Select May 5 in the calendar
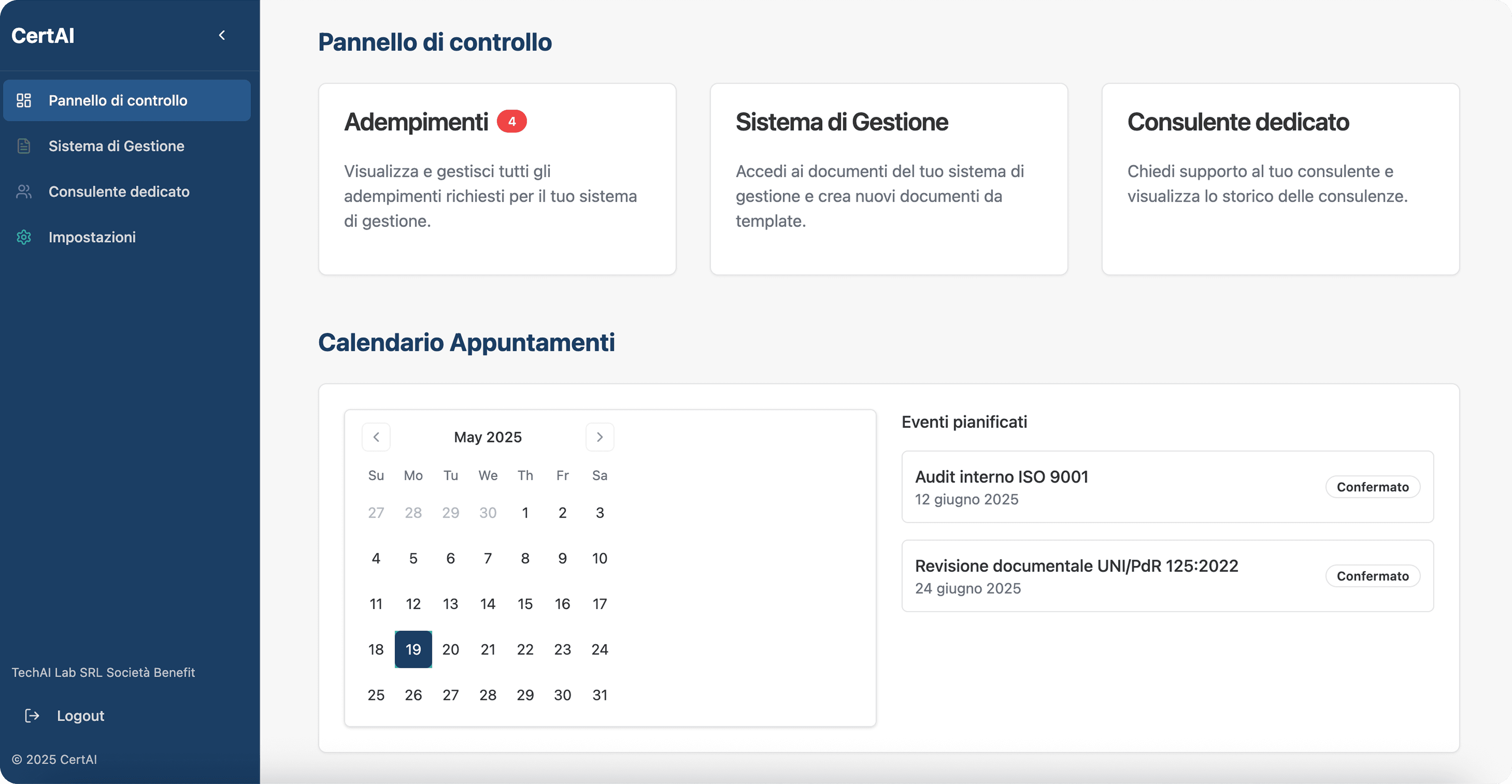The width and height of the screenshot is (1512, 784). (x=413, y=558)
